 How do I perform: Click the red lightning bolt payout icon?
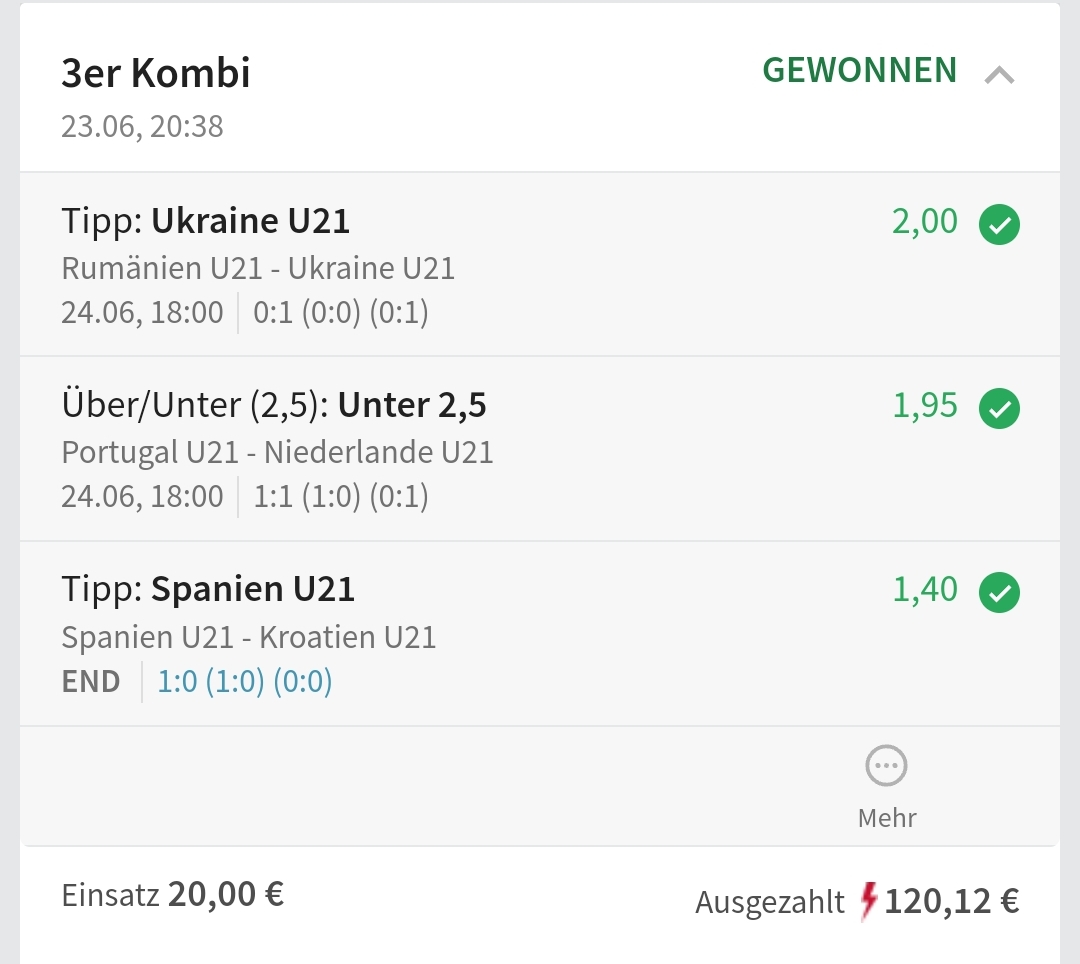pos(868,901)
